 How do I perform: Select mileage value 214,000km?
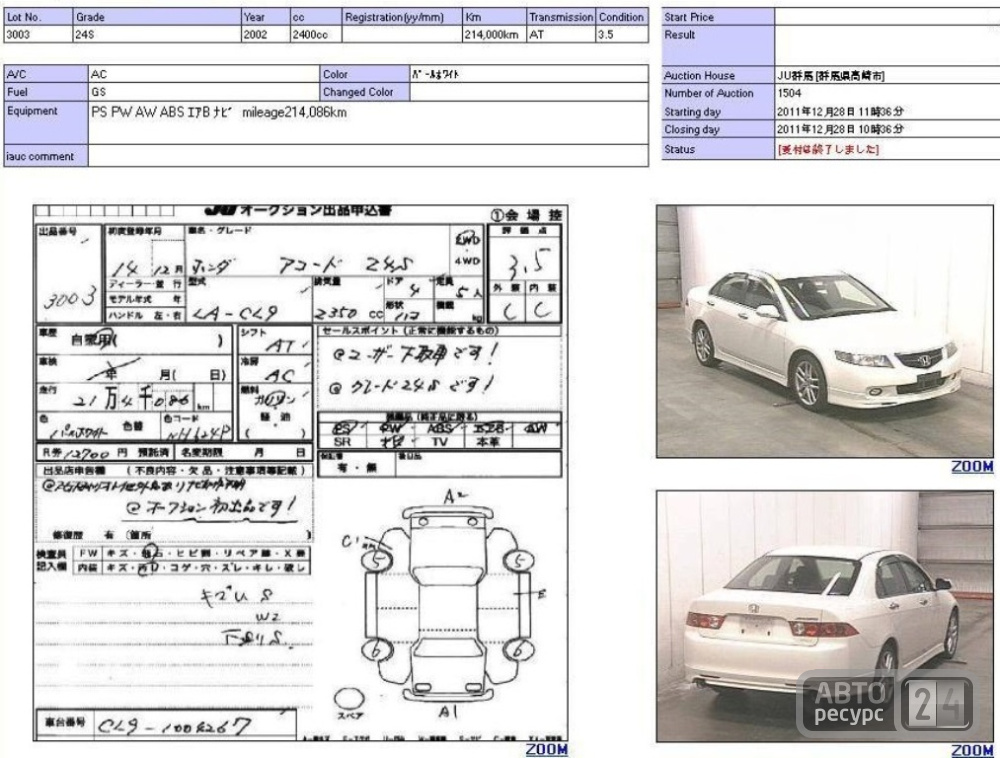click(491, 34)
